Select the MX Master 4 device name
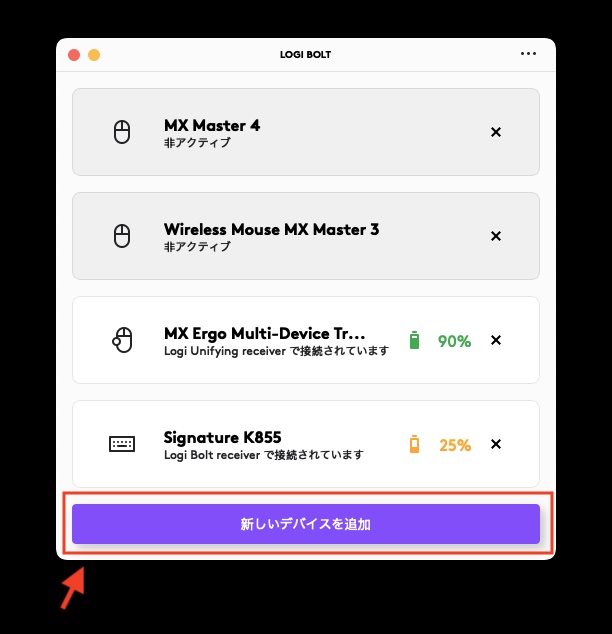 (212, 126)
